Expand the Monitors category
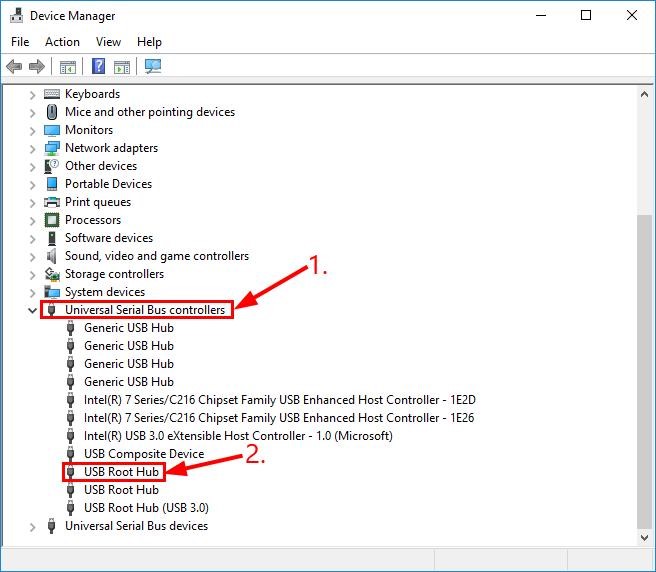 pyautogui.click(x=32, y=131)
